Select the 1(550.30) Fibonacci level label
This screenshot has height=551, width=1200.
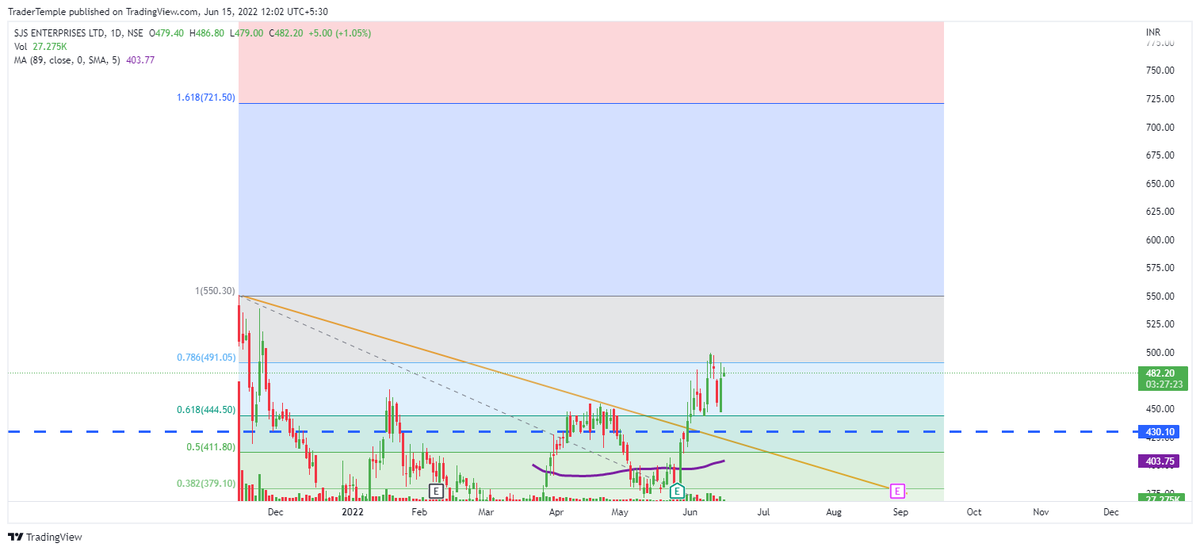214,291
